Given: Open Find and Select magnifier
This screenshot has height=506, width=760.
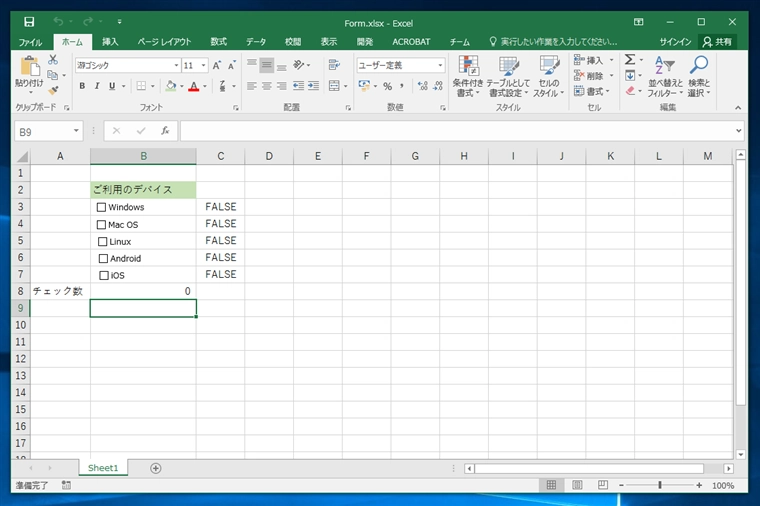Looking at the screenshot, I should [699, 77].
